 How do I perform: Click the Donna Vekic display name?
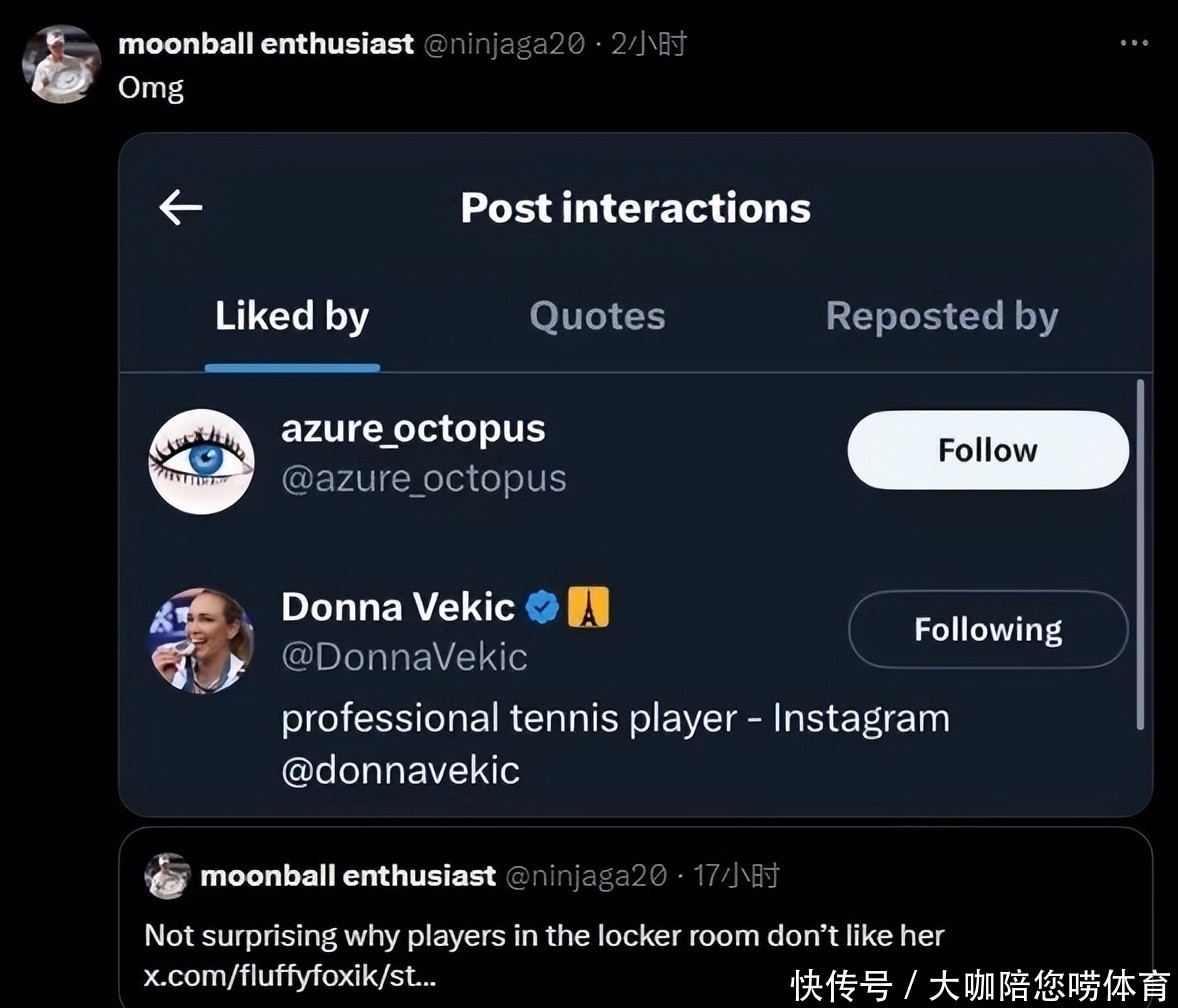point(398,607)
